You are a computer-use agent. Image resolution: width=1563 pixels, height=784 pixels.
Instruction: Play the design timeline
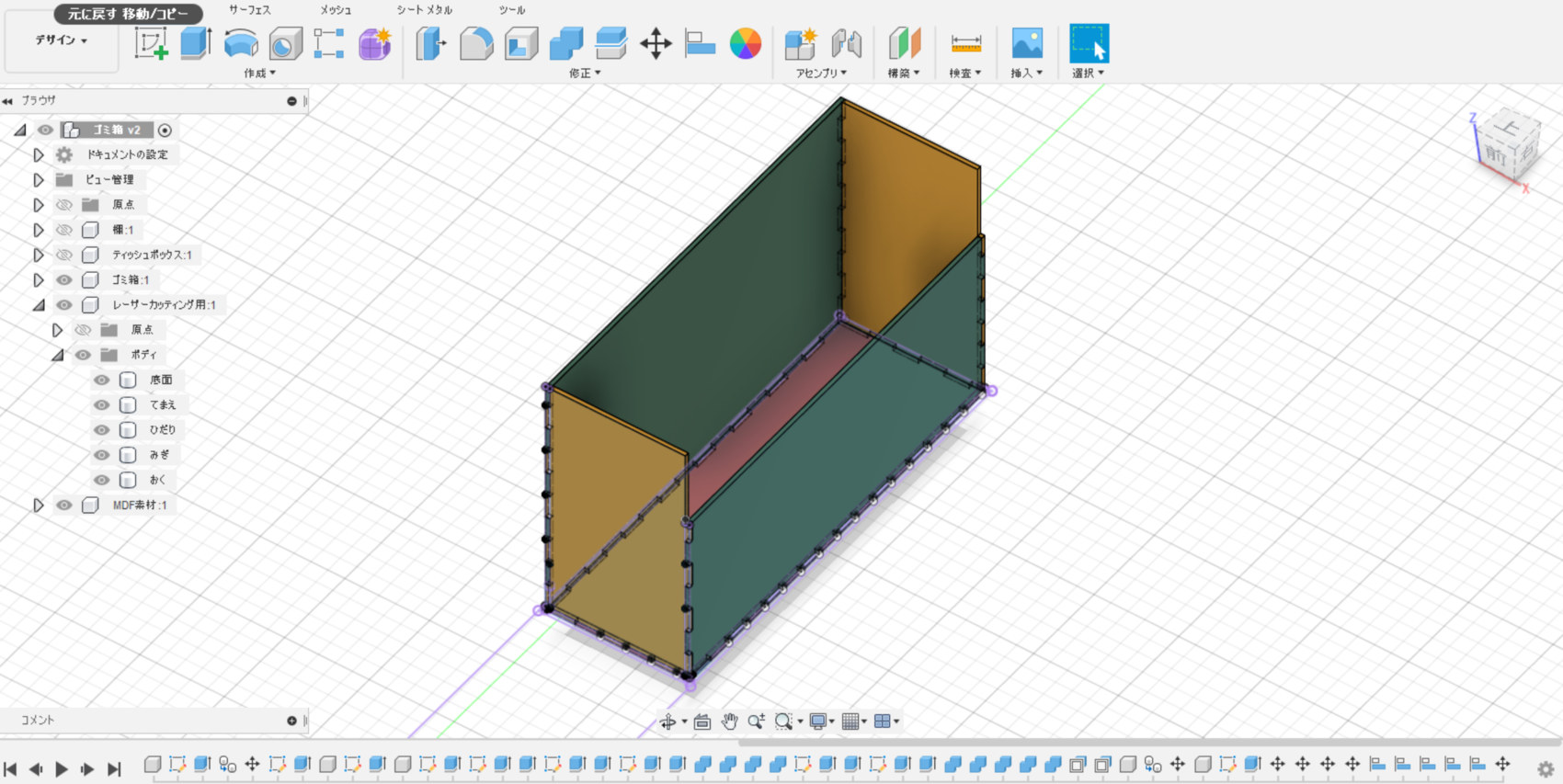click(x=62, y=769)
